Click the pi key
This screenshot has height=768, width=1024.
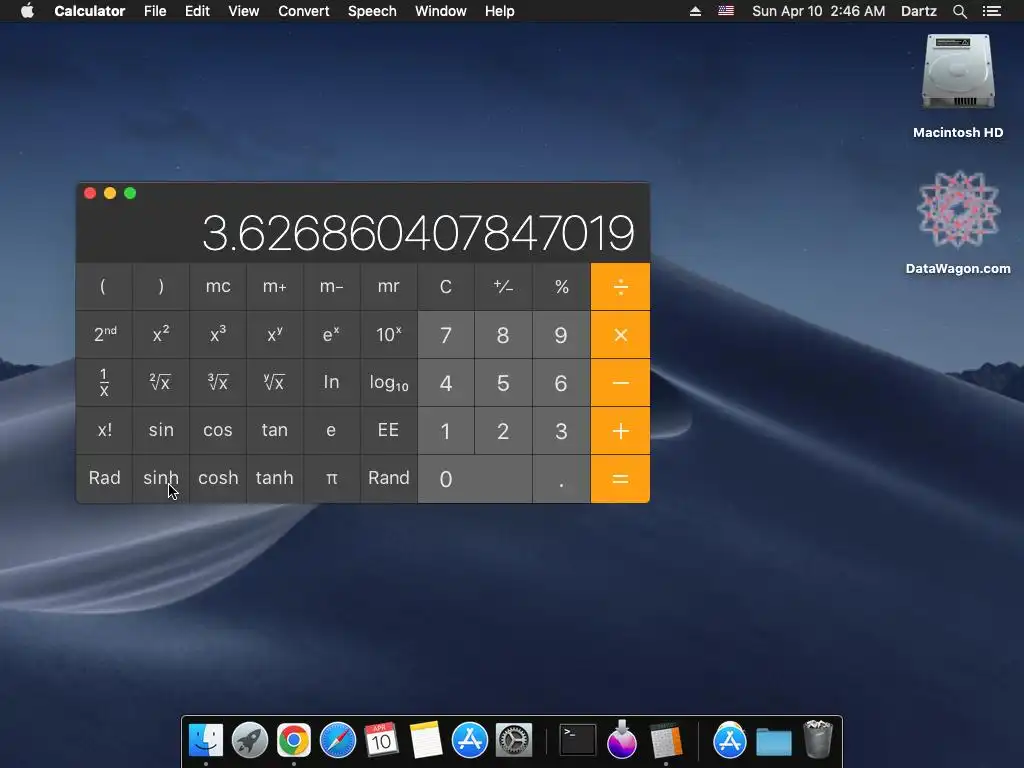click(332, 479)
